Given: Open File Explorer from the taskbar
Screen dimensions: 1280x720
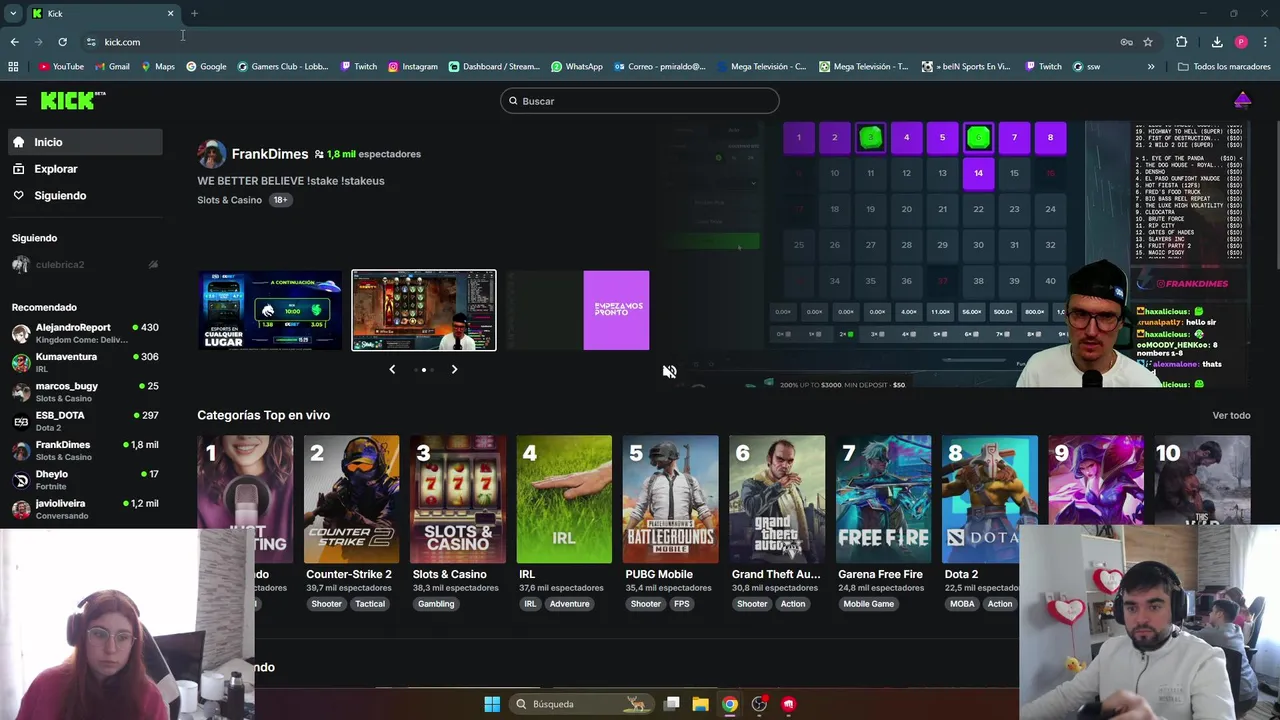Looking at the screenshot, I should (701, 704).
